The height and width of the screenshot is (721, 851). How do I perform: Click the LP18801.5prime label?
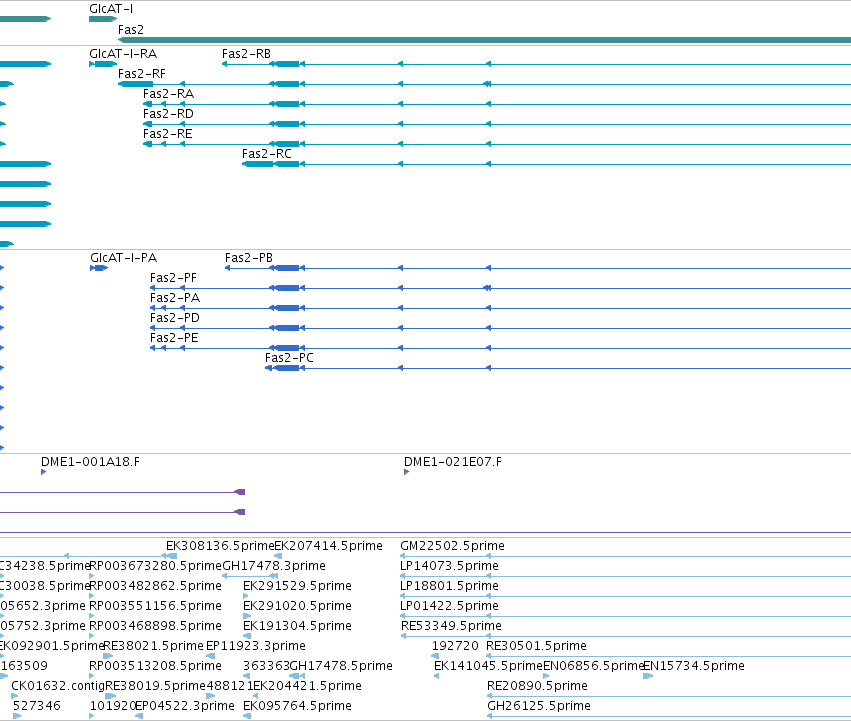pos(449,586)
